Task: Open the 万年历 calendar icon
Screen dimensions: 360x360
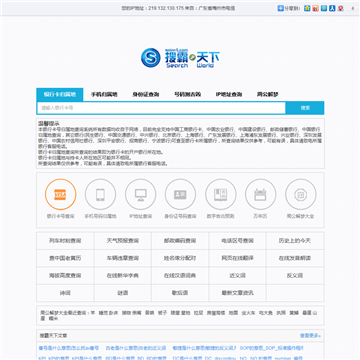Action: click(x=260, y=194)
